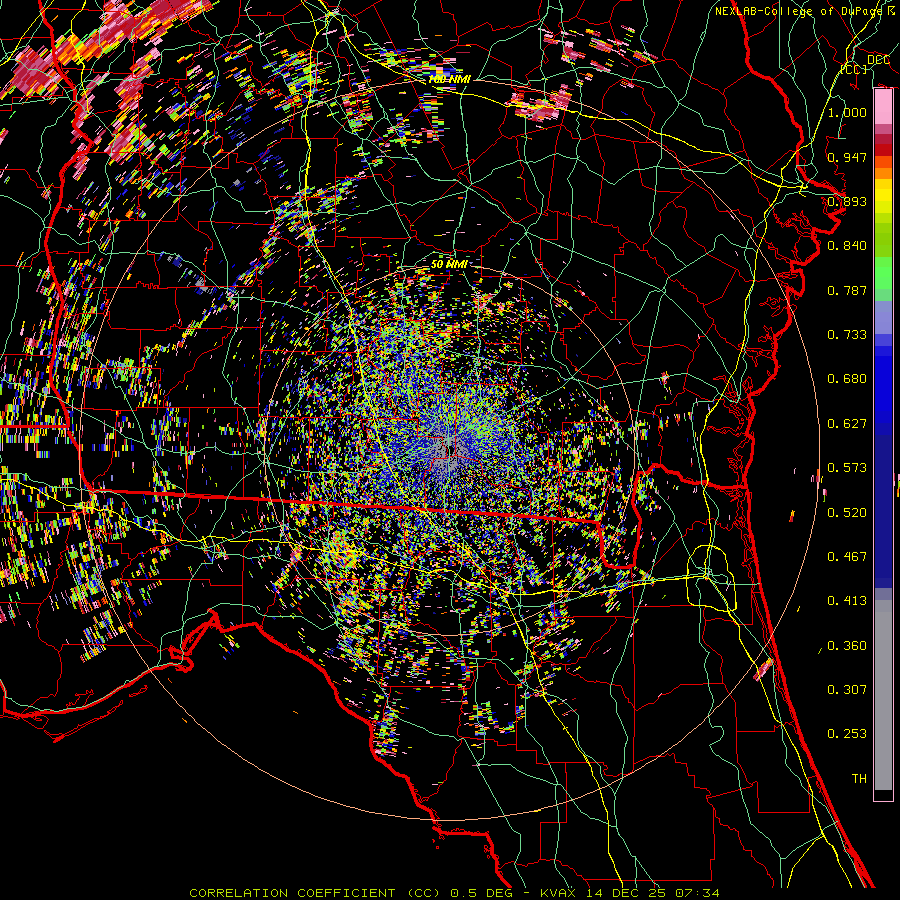Select the 0.627 legend value

(x=847, y=424)
